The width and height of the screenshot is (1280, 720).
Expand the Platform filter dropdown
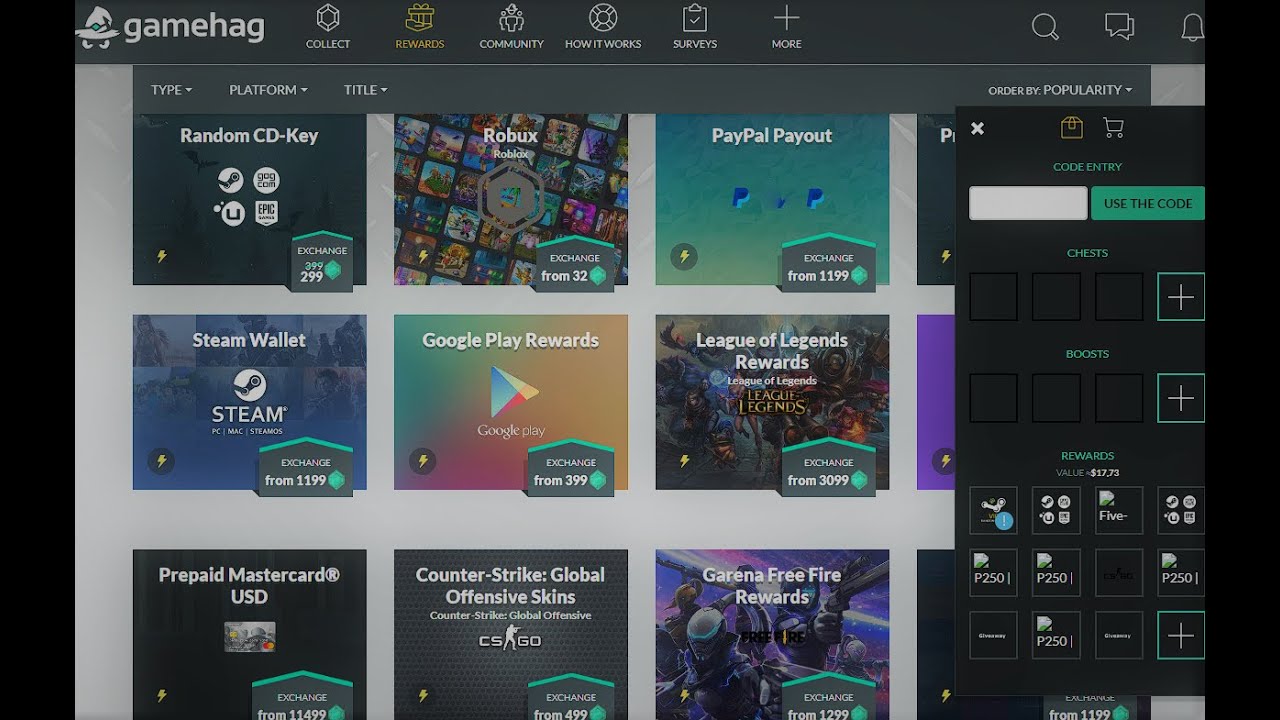tap(268, 90)
